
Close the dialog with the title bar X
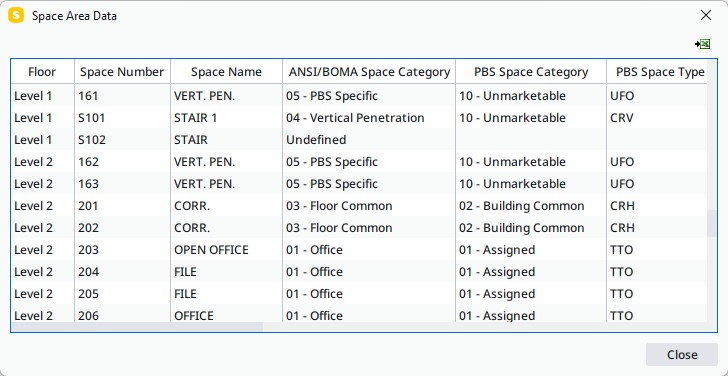[706, 15]
